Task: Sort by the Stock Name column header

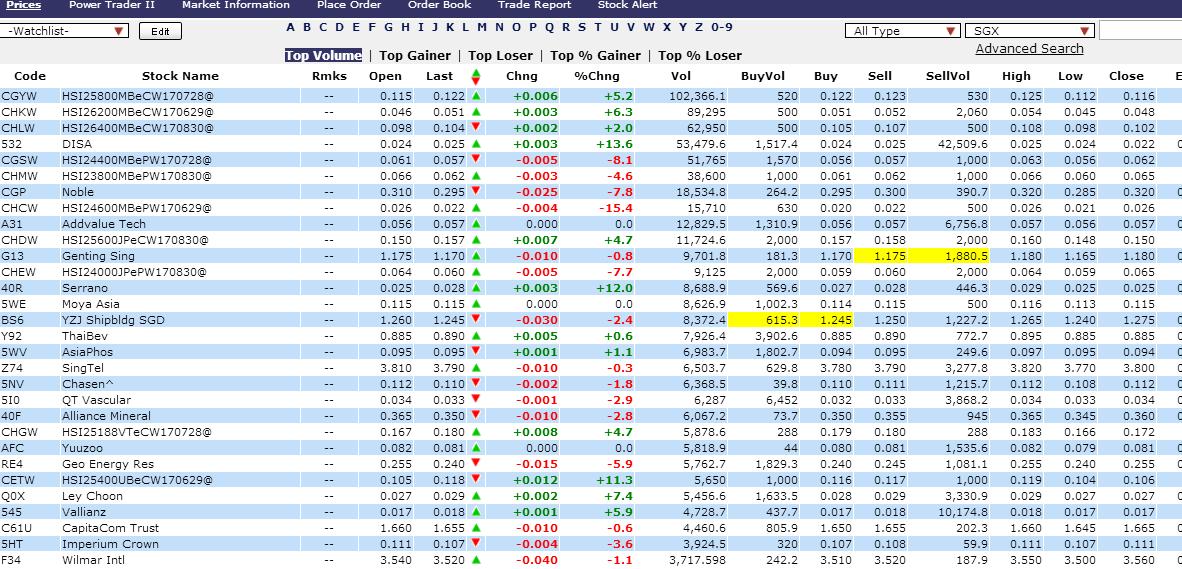Action: click(x=180, y=76)
